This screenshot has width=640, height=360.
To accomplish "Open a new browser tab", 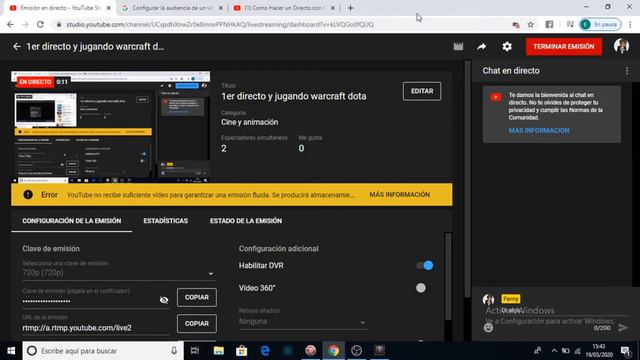I will (350, 8).
